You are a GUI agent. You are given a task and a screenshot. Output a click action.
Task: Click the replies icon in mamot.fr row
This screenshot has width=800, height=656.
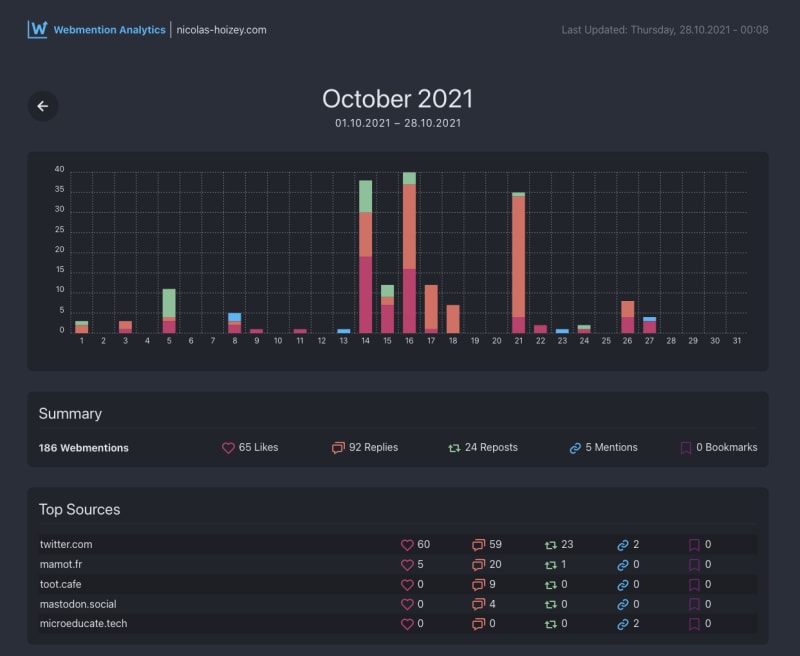478,565
